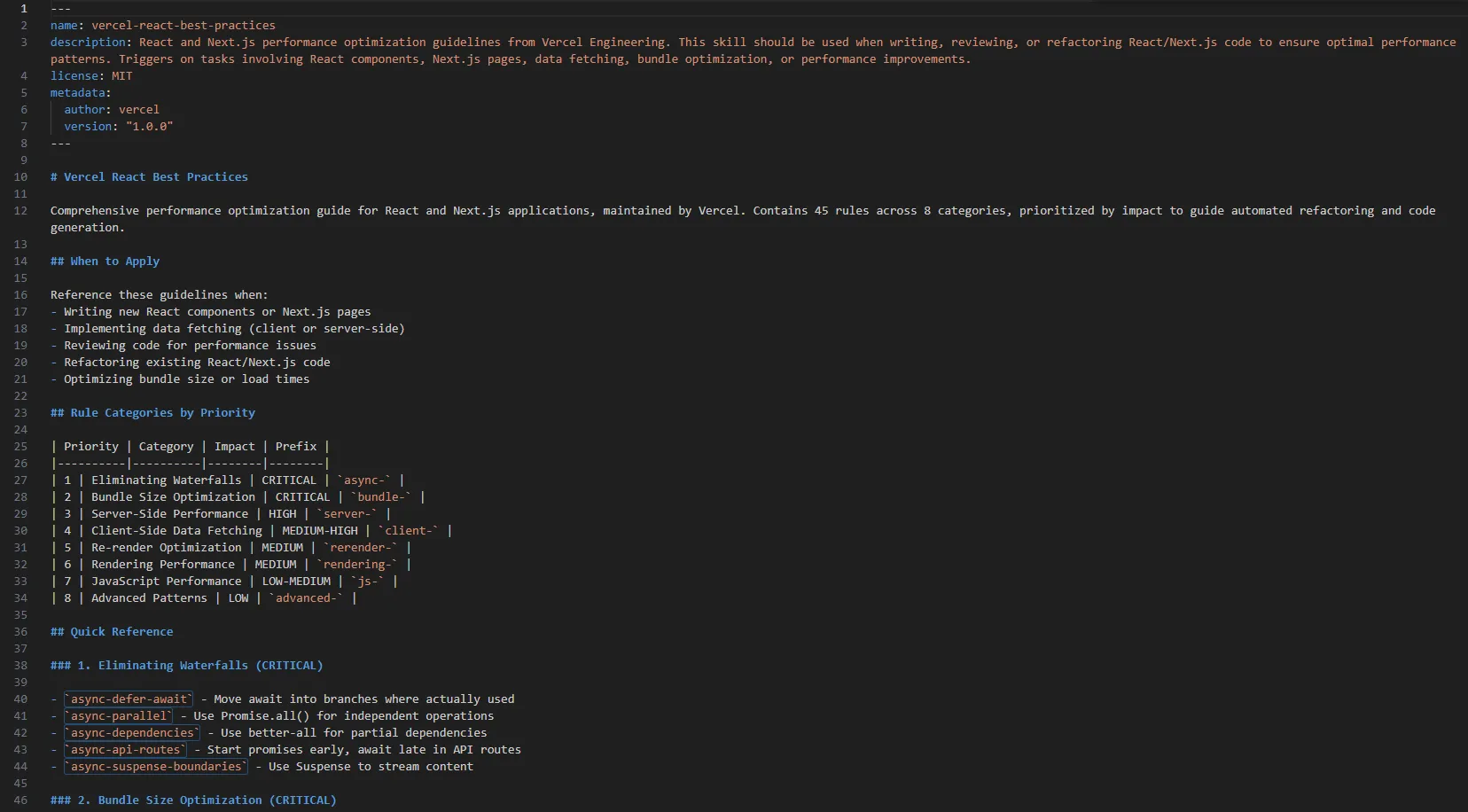The height and width of the screenshot is (812, 1468).
Task: Place cursor on 'Quick Reference' heading
Action: pos(121,632)
